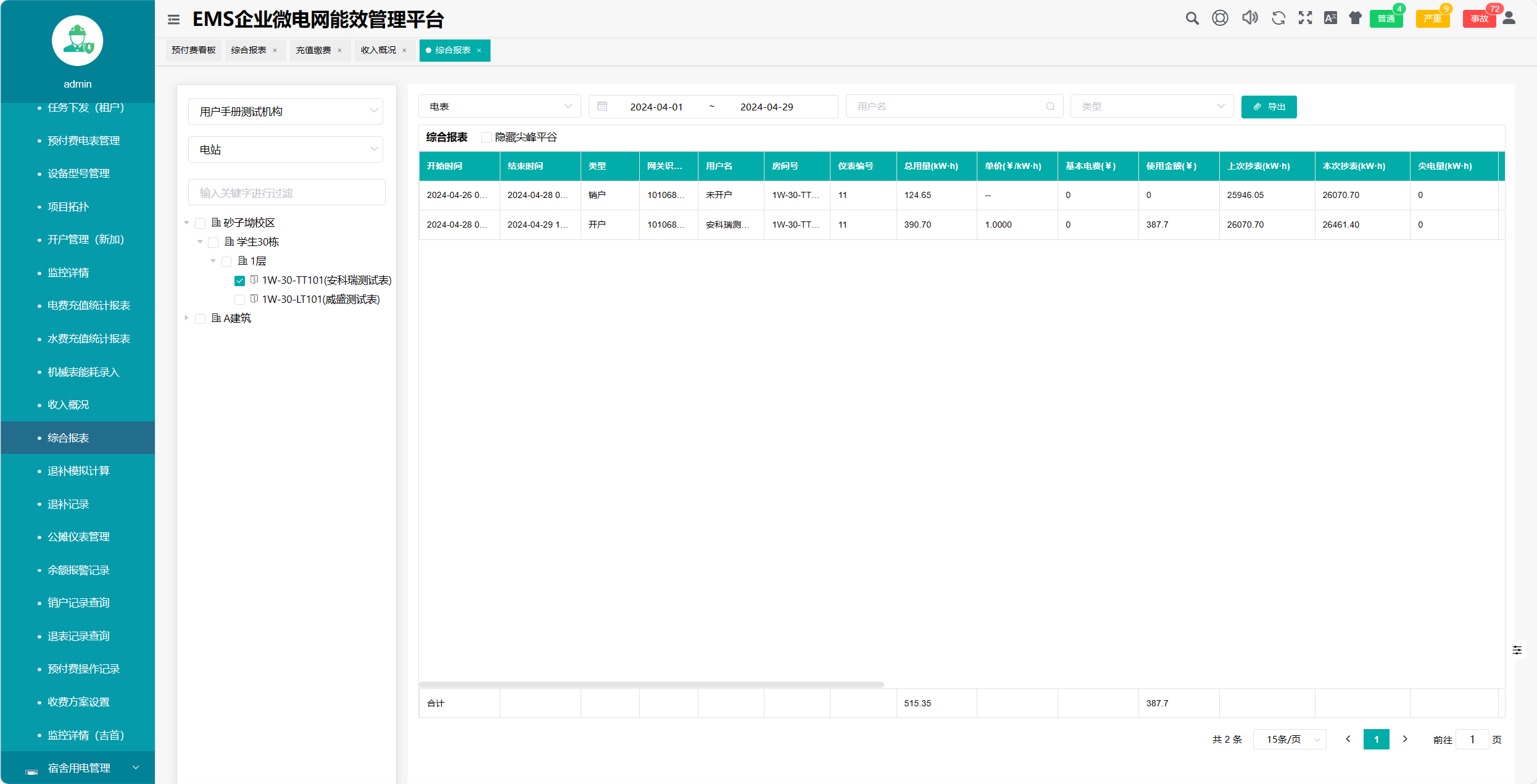
Task: Open the language translation icon
Action: pyautogui.click(x=1330, y=19)
